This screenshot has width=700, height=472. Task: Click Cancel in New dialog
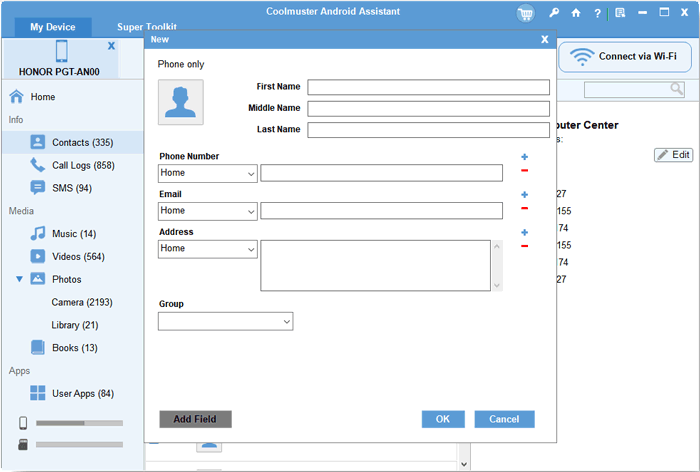[x=504, y=419]
